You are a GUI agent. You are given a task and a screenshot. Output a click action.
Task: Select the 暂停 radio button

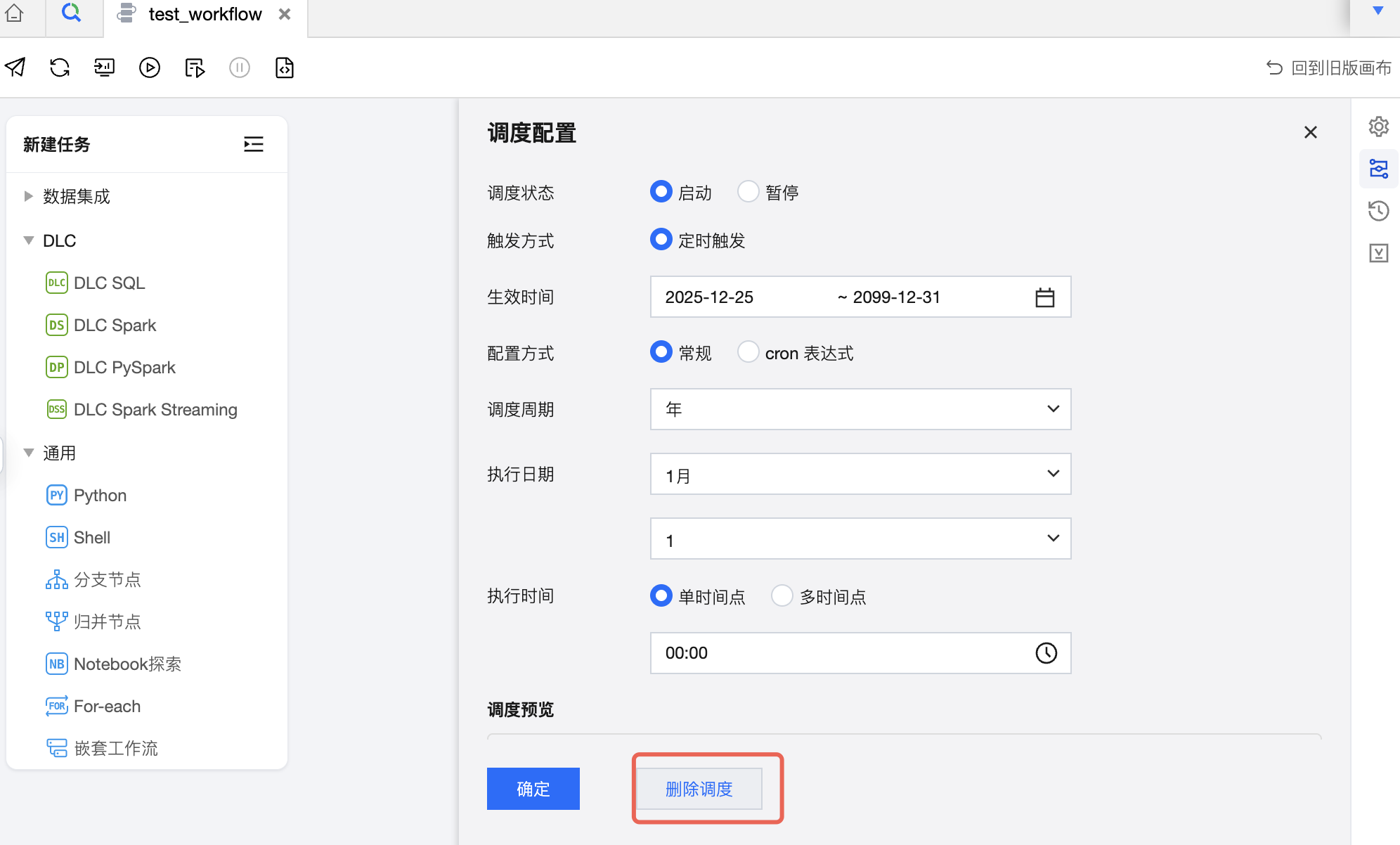coord(748,192)
